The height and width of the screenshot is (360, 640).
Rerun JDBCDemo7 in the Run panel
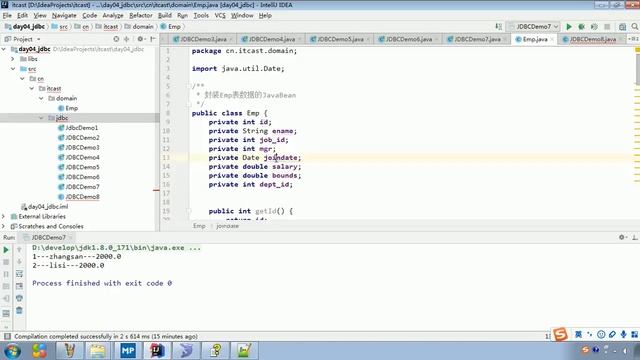click(x=6, y=249)
